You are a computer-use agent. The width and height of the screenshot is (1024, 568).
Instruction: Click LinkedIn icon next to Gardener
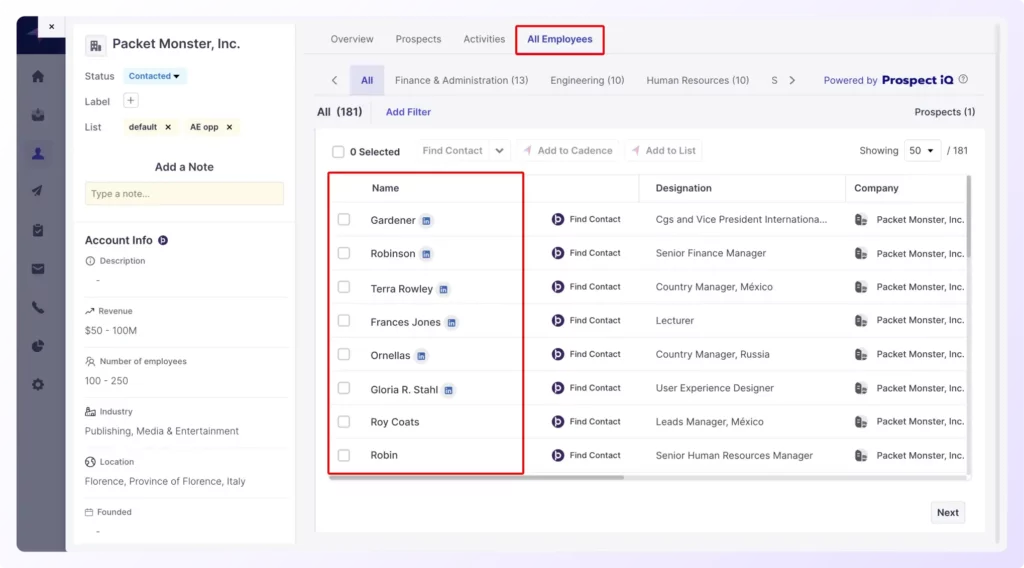[426, 221]
